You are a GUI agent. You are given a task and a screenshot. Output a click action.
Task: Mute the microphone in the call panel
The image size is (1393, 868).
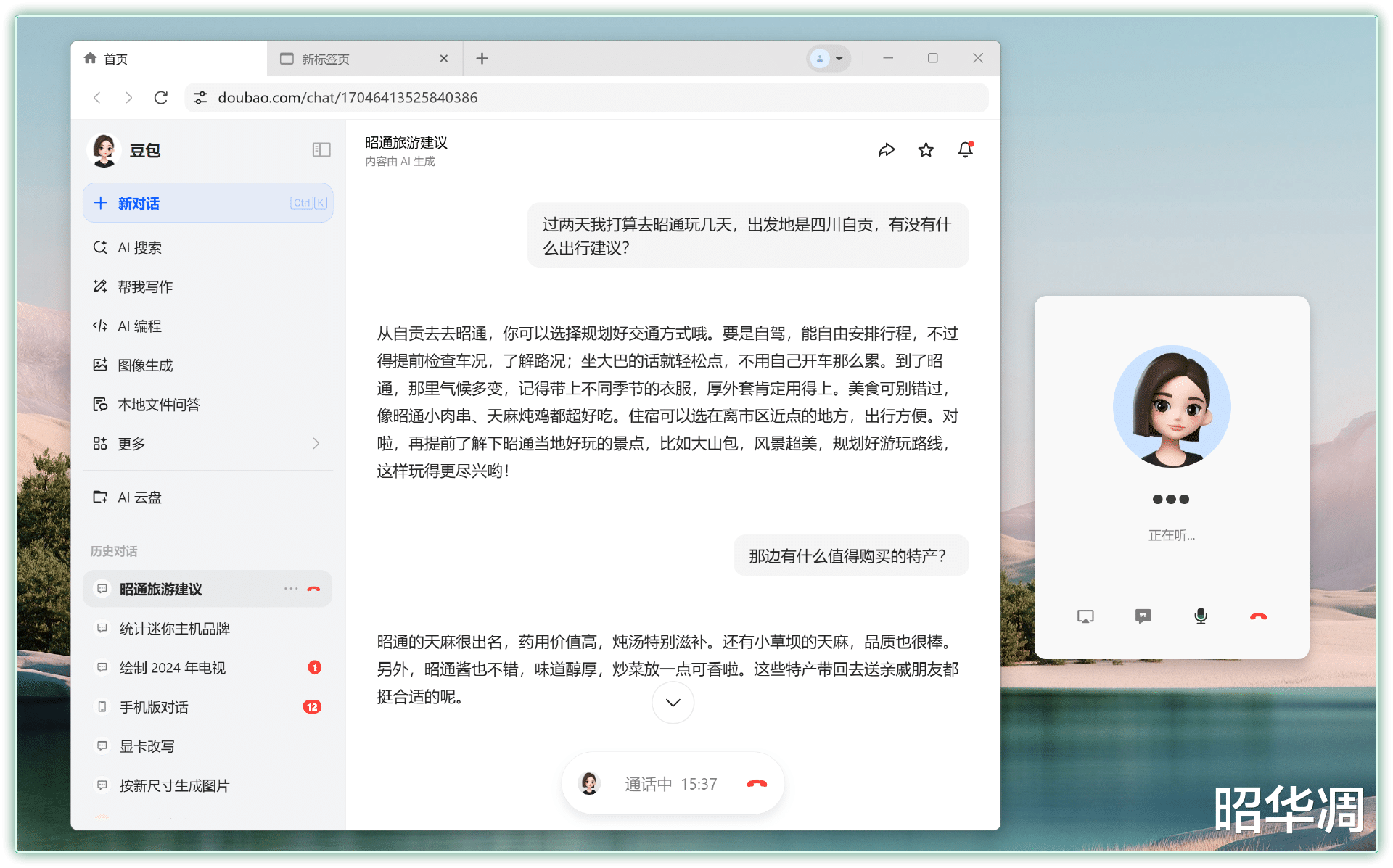click(1201, 616)
